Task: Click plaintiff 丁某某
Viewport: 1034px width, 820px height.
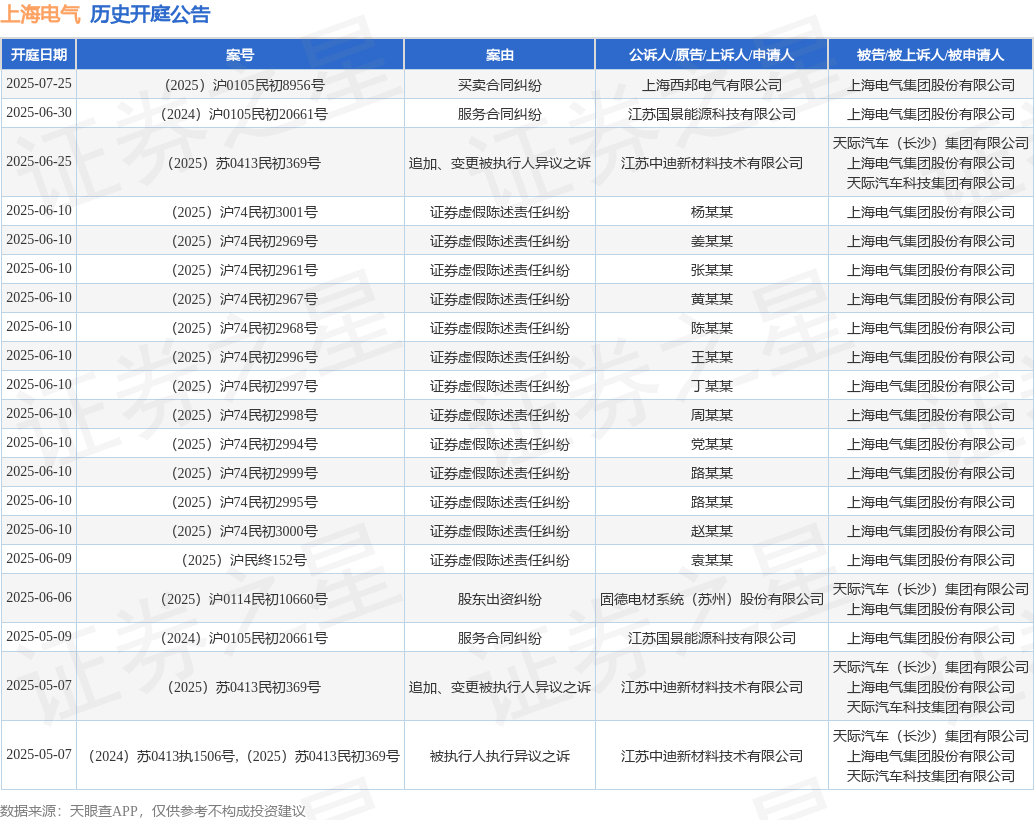Action: [x=712, y=387]
